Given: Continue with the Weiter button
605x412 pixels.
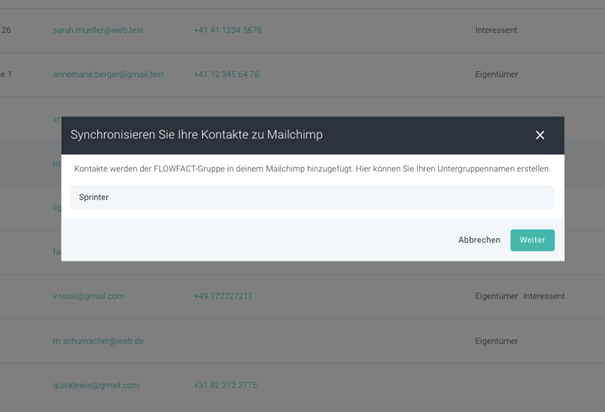Looking at the screenshot, I should point(532,240).
